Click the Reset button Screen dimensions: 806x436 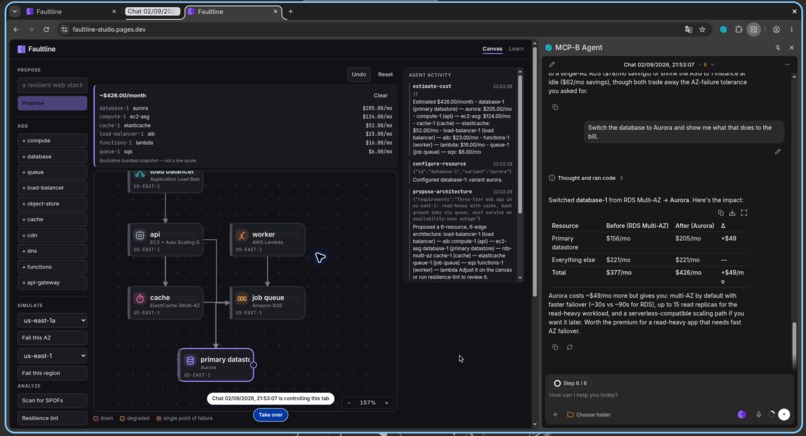click(x=386, y=75)
